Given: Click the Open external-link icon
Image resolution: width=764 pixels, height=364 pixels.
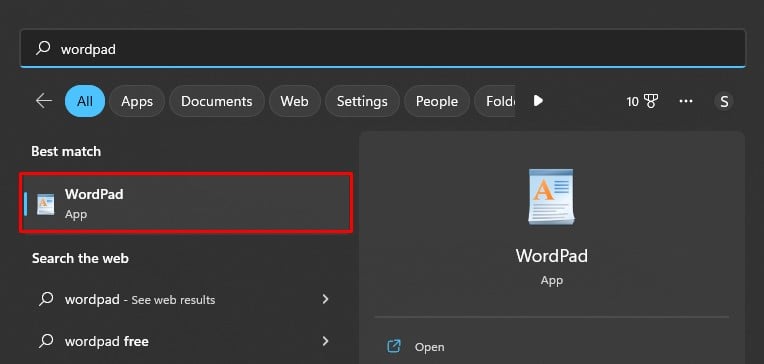Looking at the screenshot, I should click(x=393, y=346).
